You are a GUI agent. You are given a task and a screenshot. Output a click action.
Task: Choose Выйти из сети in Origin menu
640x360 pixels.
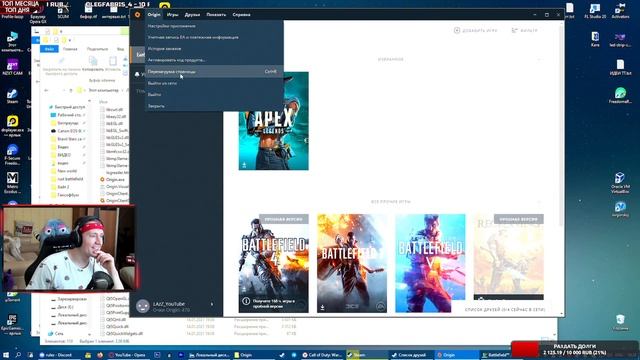point(214,83)
